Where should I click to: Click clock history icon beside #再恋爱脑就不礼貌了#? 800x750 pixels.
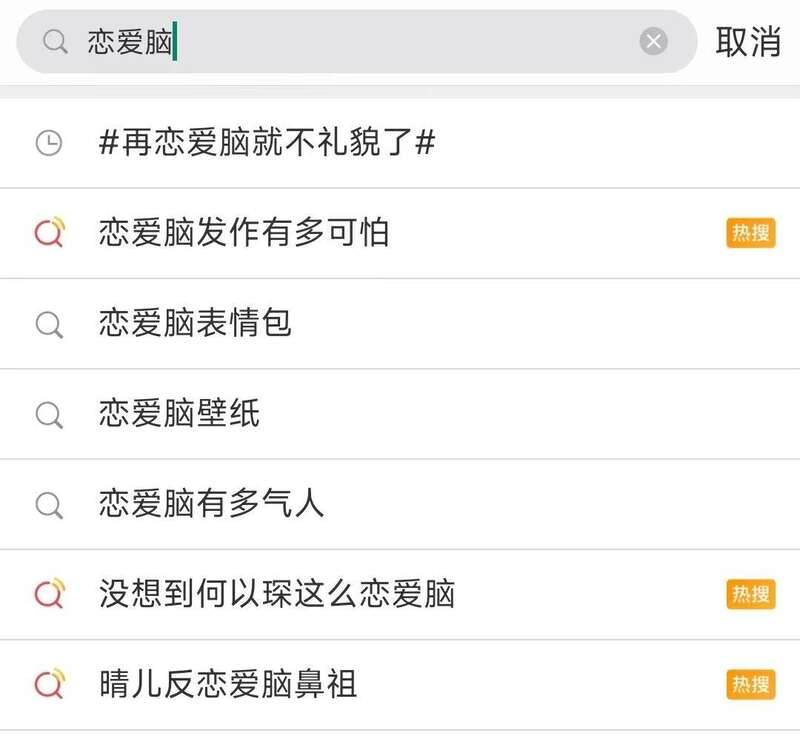click(49, 143)
